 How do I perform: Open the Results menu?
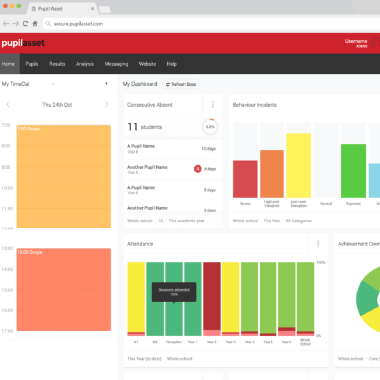point(57,64)
